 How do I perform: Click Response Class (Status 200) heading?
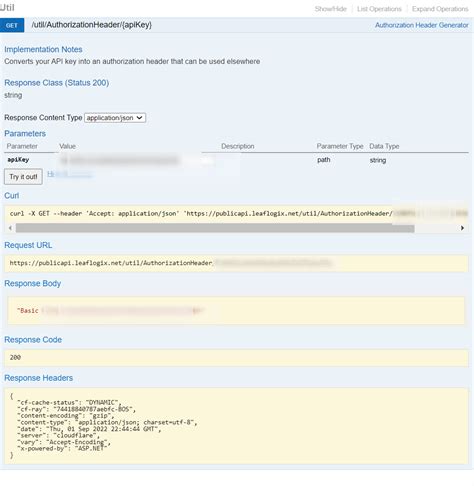click(57, 83)
